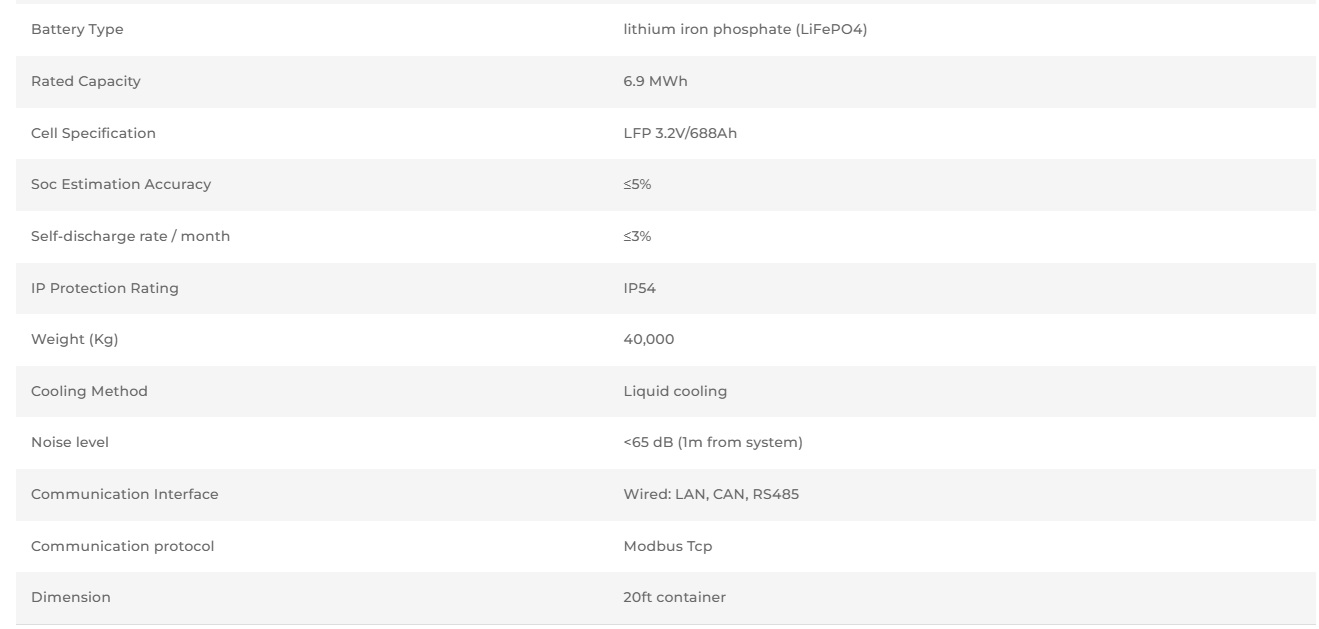
Task: Click the IP Protection Rating label
Action: [x=105, y=288]
